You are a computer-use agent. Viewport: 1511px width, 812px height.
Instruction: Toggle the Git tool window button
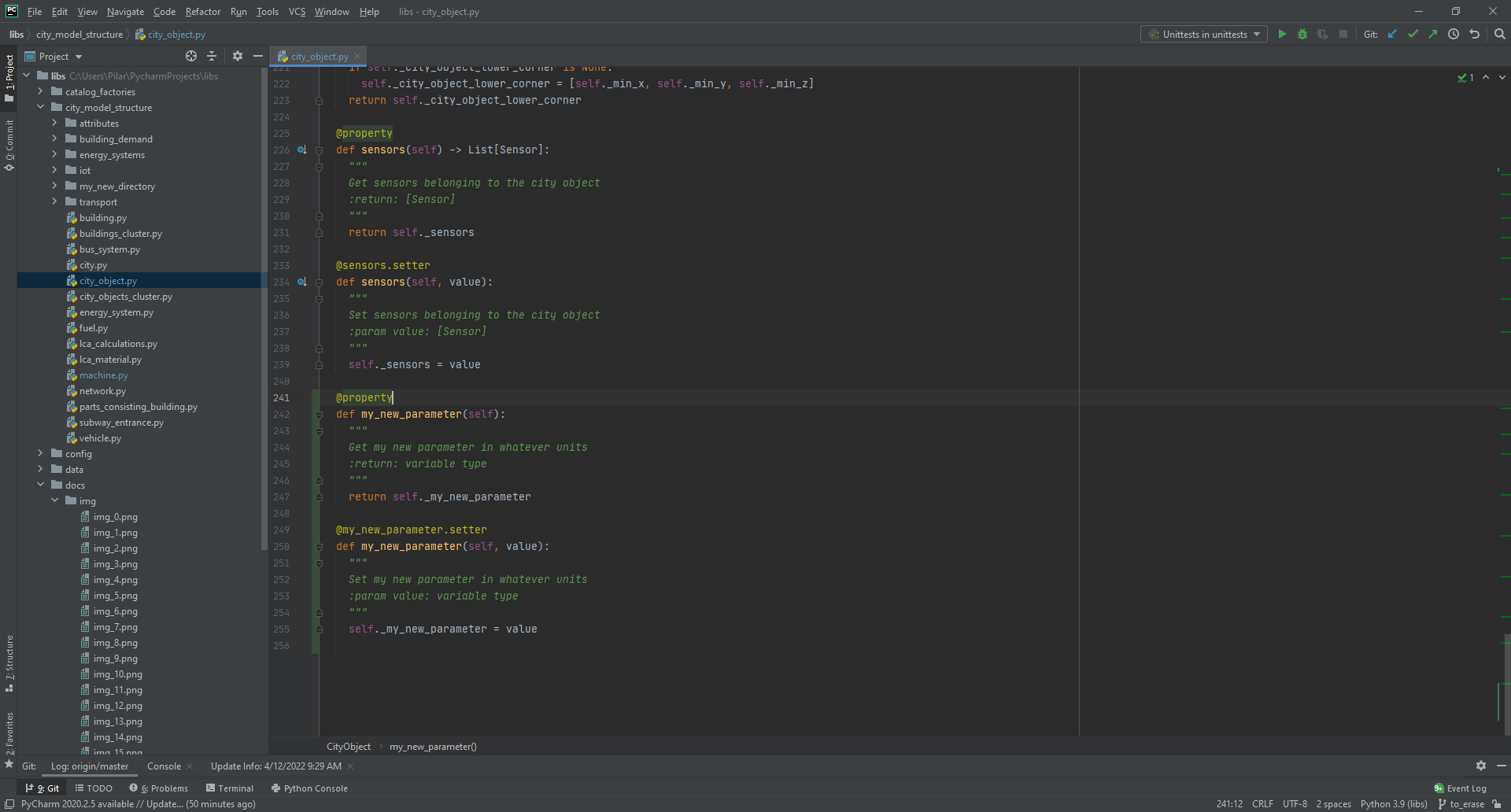click(x=42, y=788)
